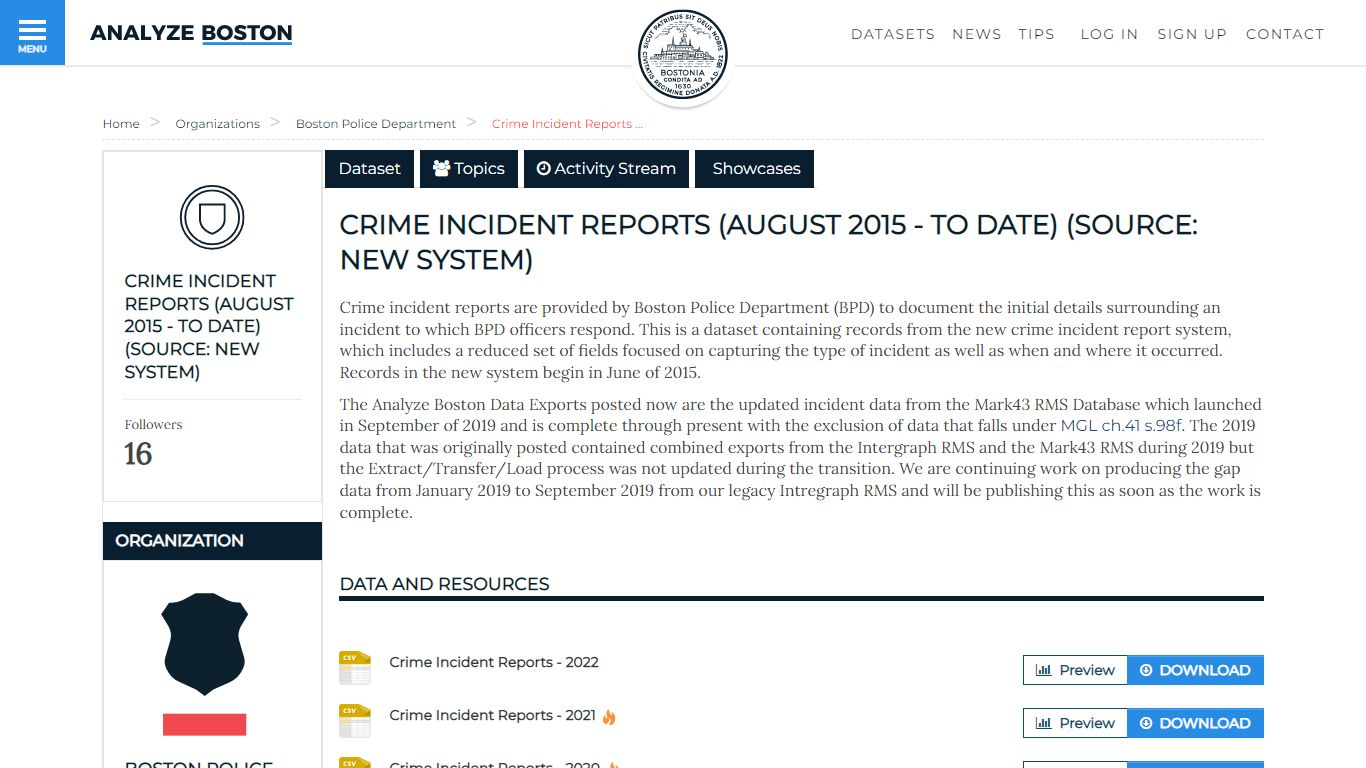
Task: Open Boston Police Department breadcrumb
Action: (376, 124)
